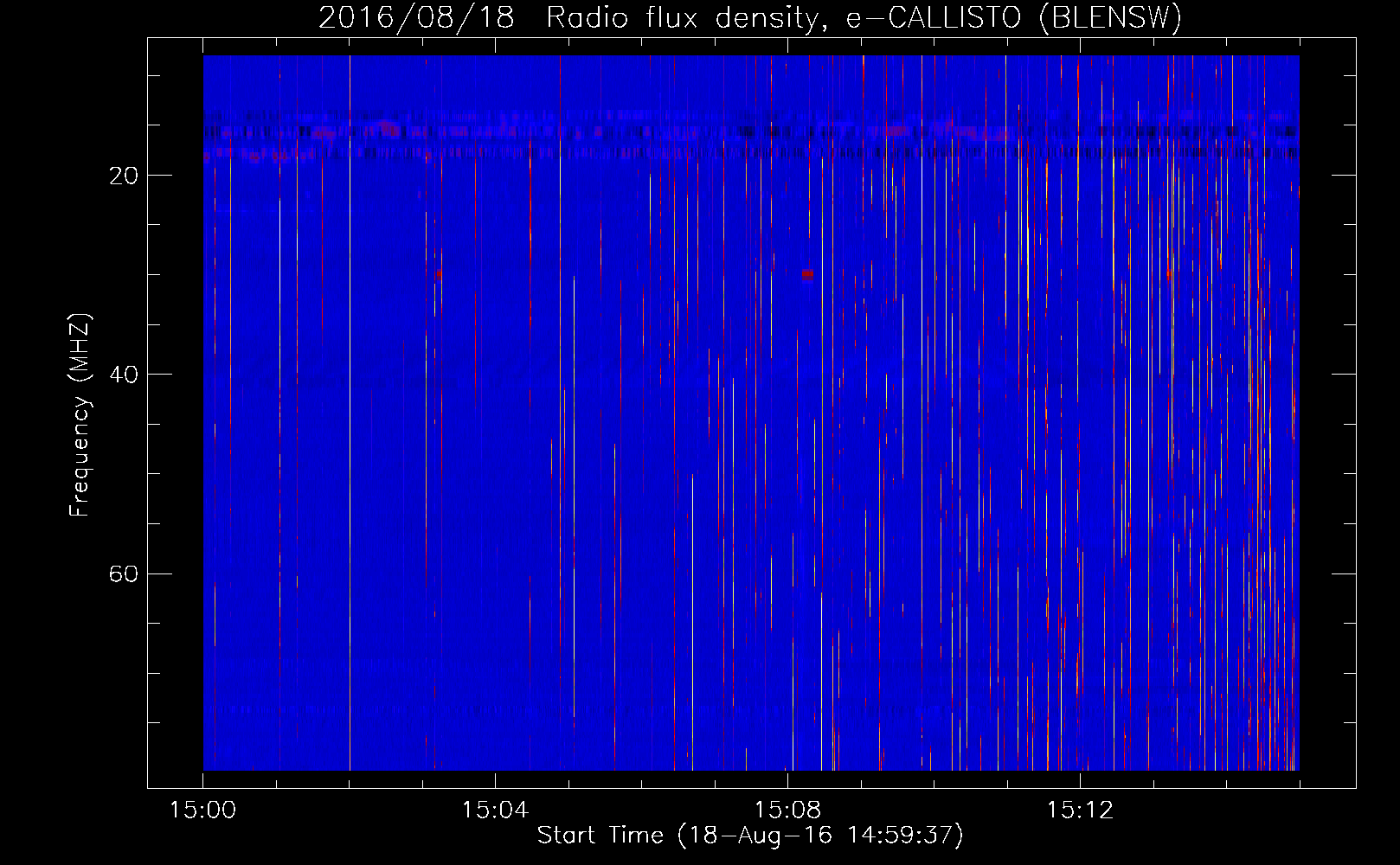Screen dimensions: 1400x865
Task: Click the 40 MHz frequency tick label
Action: pyautogui.click(x=123, y=375)
